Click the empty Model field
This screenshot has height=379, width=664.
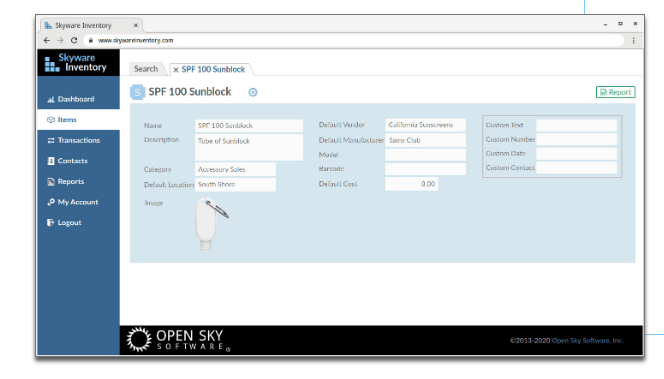[425, 155]
